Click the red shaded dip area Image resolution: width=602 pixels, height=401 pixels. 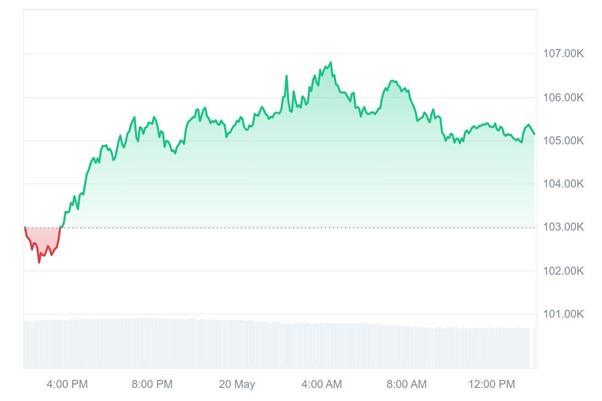42,238
